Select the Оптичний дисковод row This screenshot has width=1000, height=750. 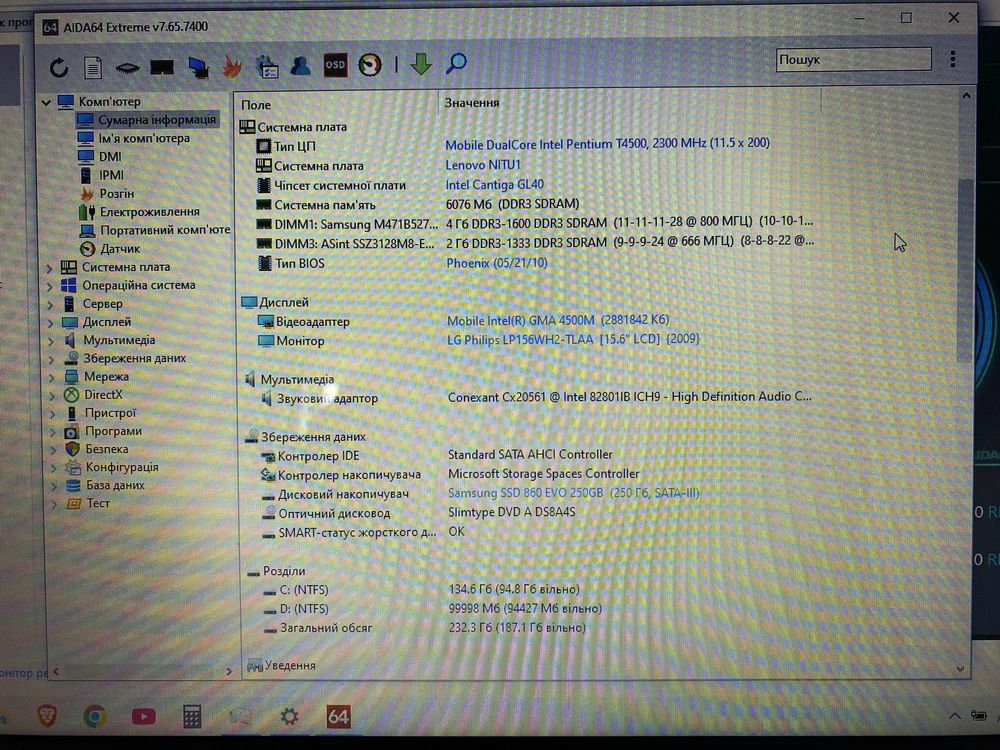pyautogui.click(x=418, y=513)
